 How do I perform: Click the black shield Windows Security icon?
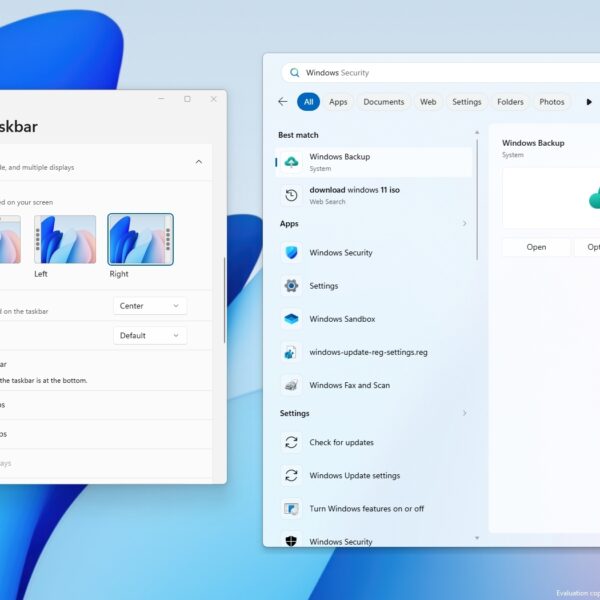click(291, 541)
